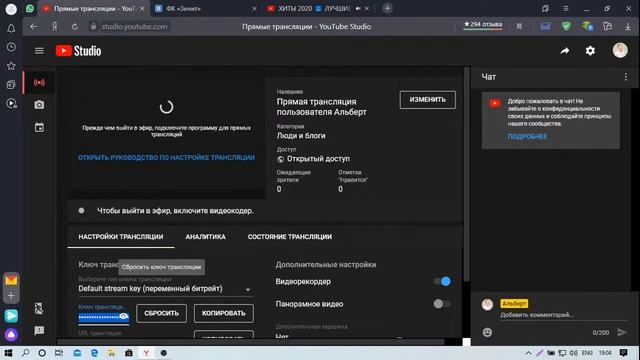Click the stream key input field
Viewport: 640px width, 360px height.
pyautogui.click(x=104, y=317)
